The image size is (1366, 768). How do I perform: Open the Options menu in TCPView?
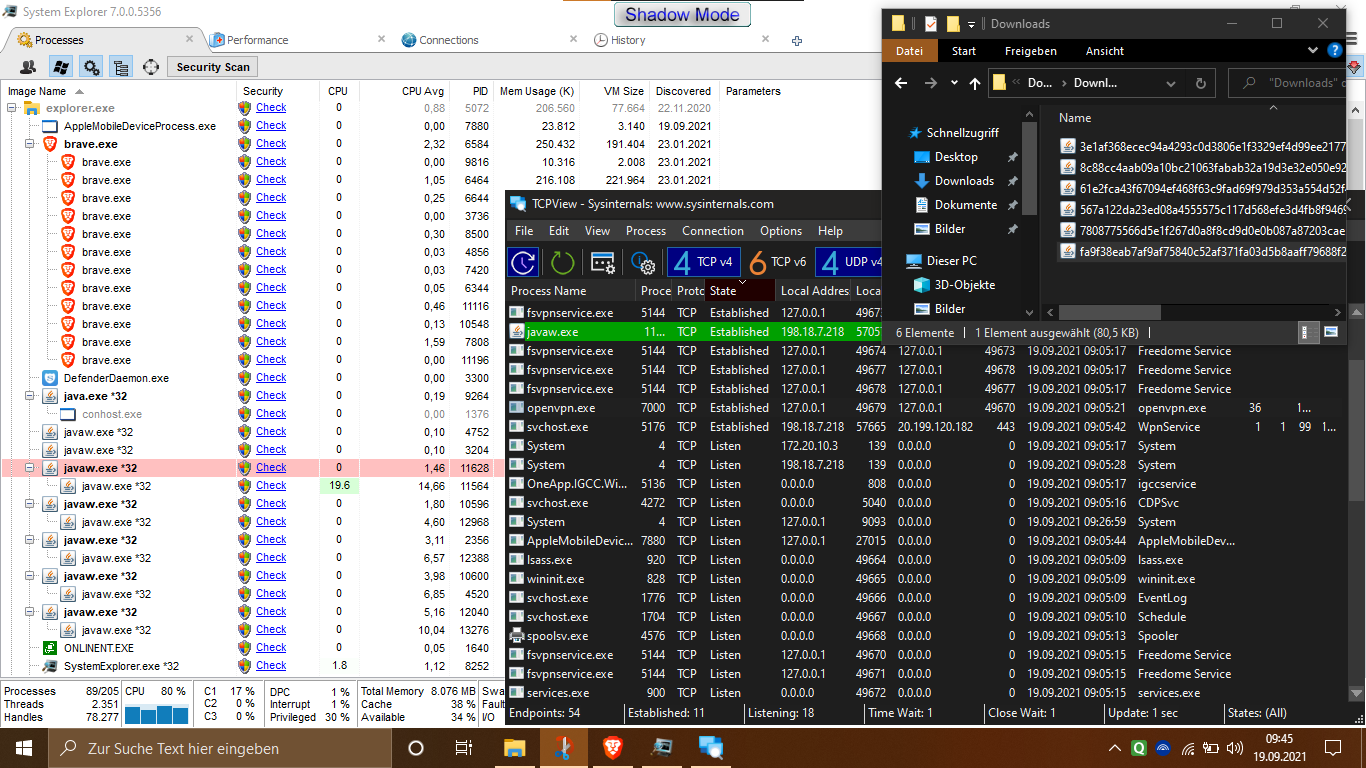(781, 231)
